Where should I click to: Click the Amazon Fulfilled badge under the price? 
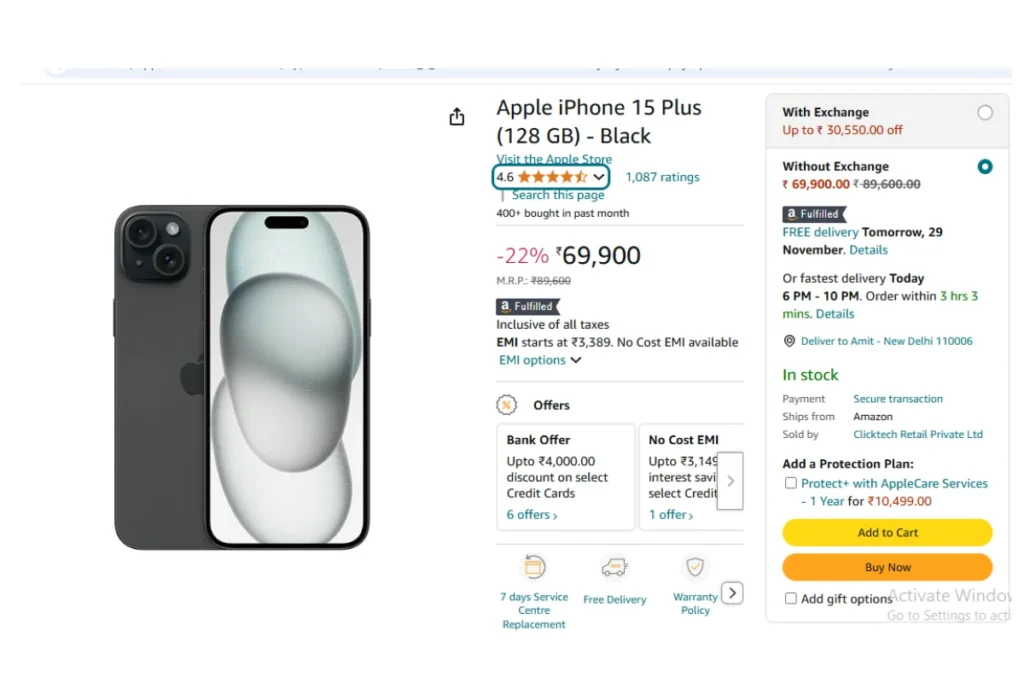pyautogui.click(x=528, y=306)
